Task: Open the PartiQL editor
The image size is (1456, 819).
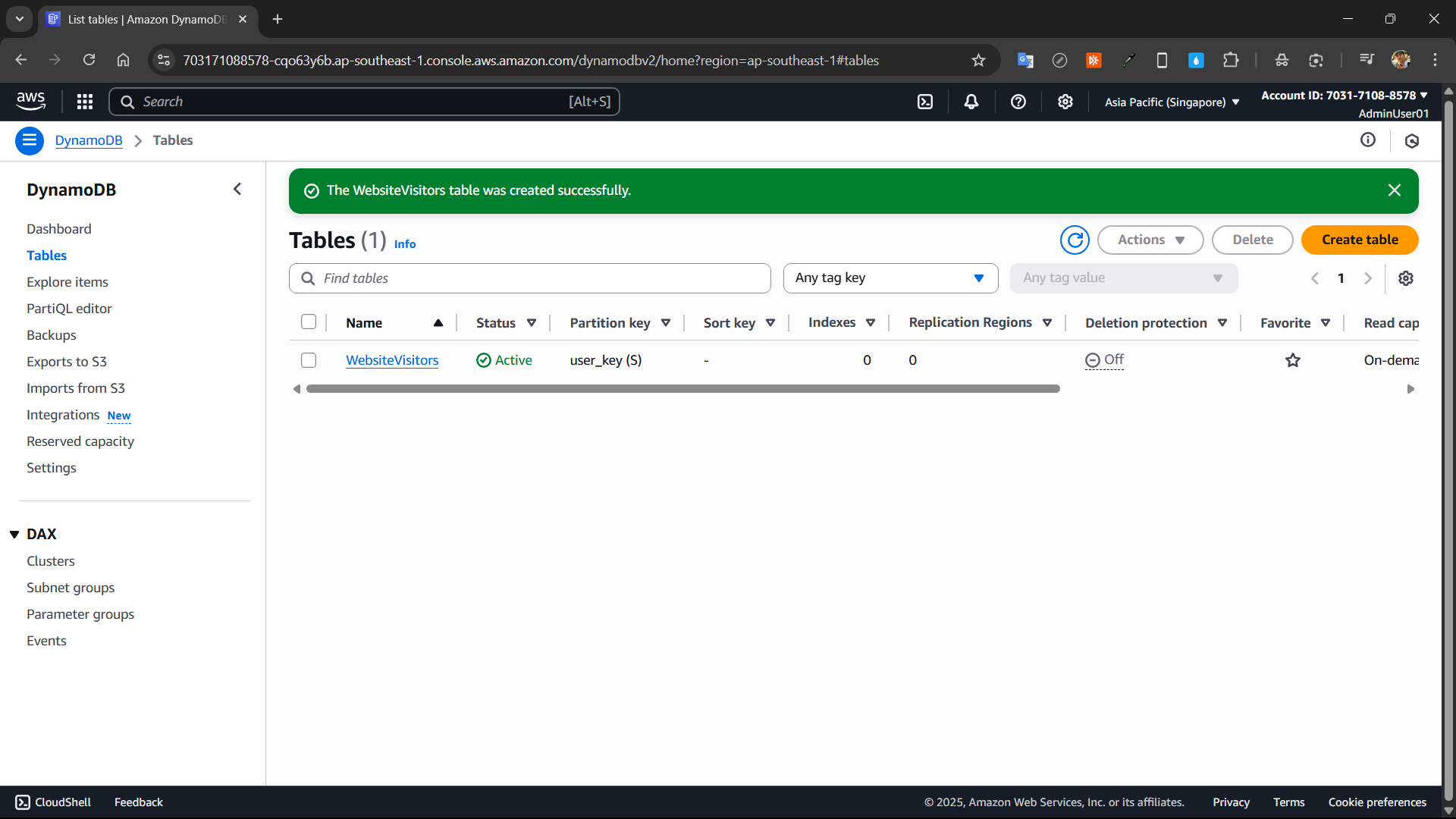Action: pyautogui.click(x=69, y=309)
